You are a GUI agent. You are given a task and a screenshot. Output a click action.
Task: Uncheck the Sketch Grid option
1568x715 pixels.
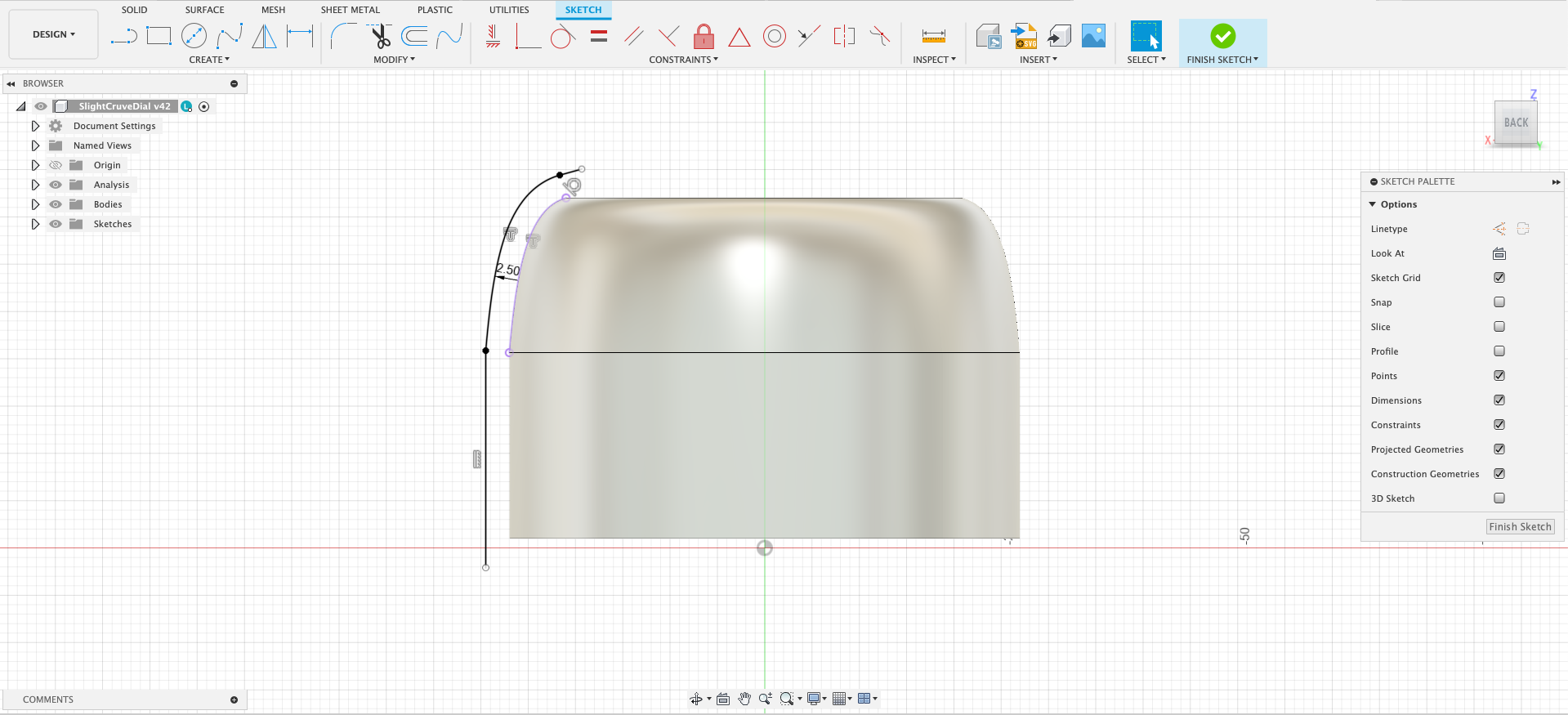[1499, 278]
